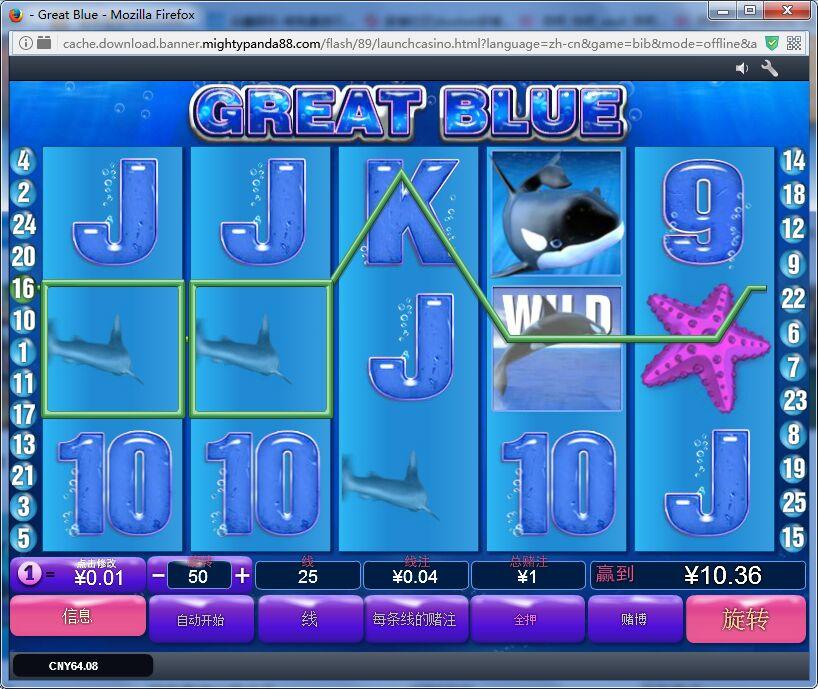Select payline number 12 bubble
The image size is (818, 689).
pyautogui.click(x=793, y=229)
